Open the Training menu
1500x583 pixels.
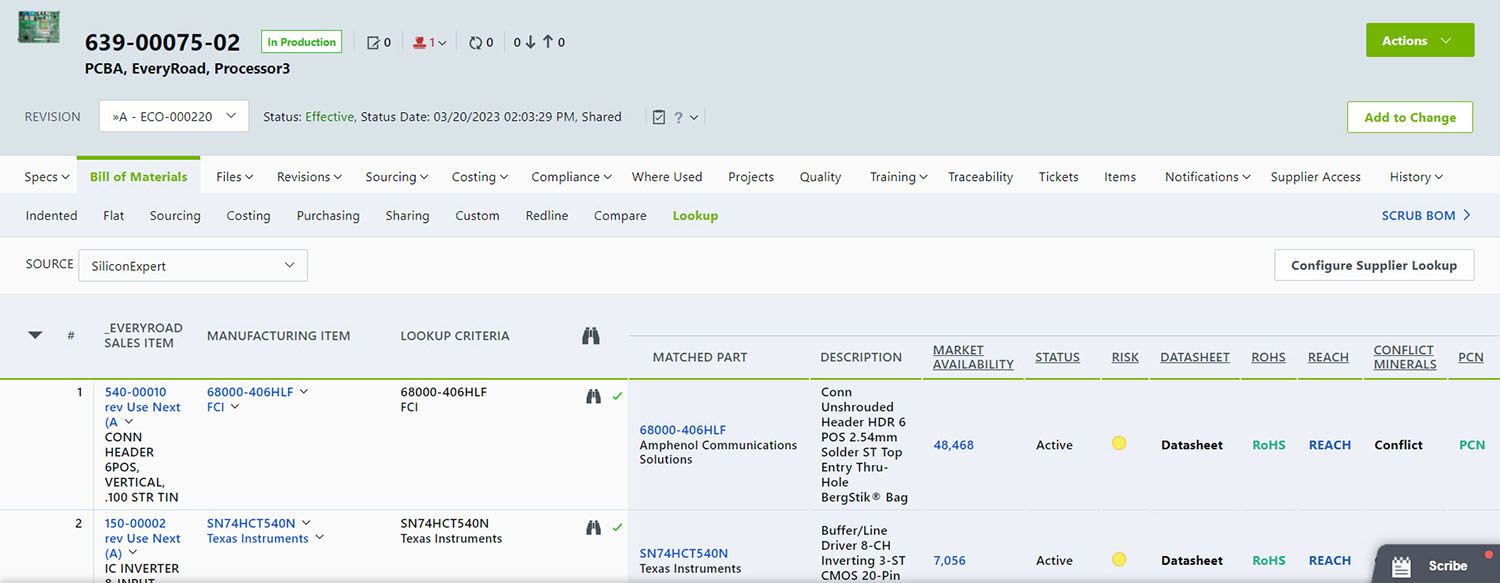(x=899, y=177)
